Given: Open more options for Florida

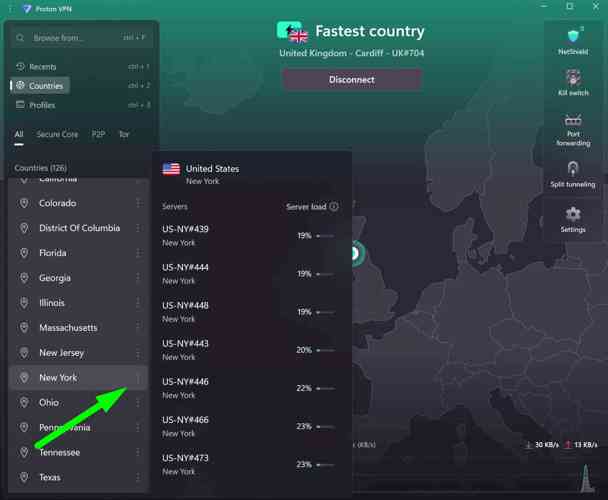Looking at the screenshot, I should 138,253.
